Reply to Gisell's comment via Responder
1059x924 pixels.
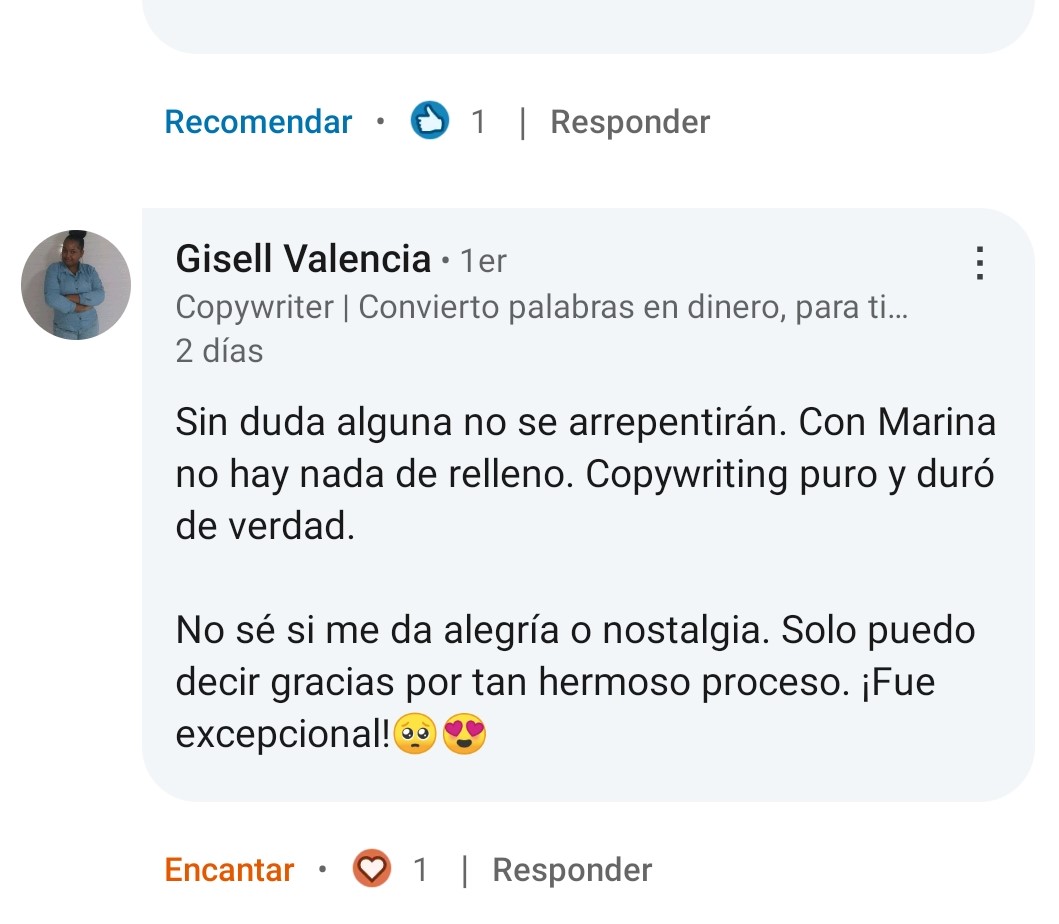click(x=572, y=871)
